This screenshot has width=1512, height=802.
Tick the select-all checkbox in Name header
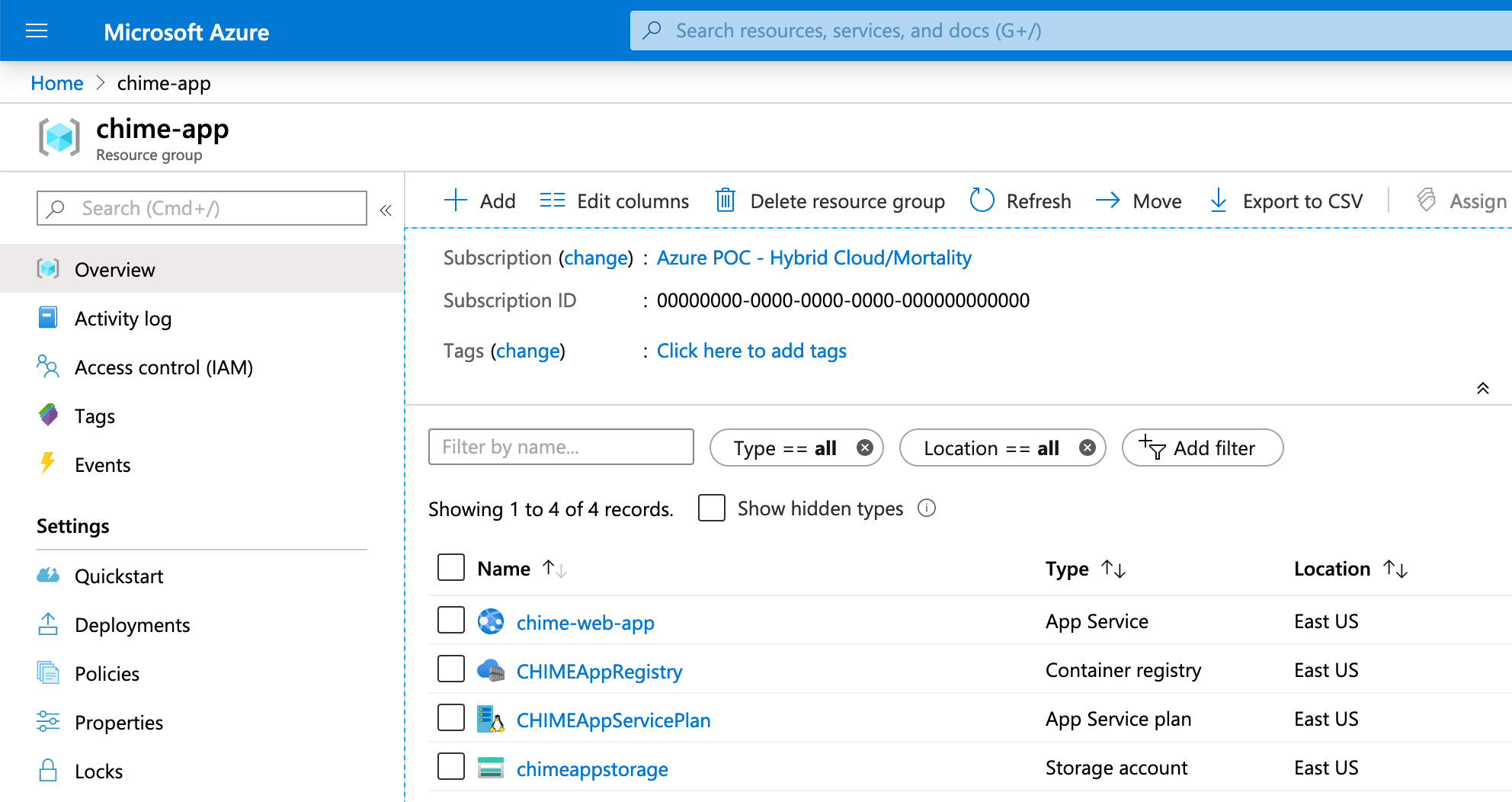(x=451, y=567)
